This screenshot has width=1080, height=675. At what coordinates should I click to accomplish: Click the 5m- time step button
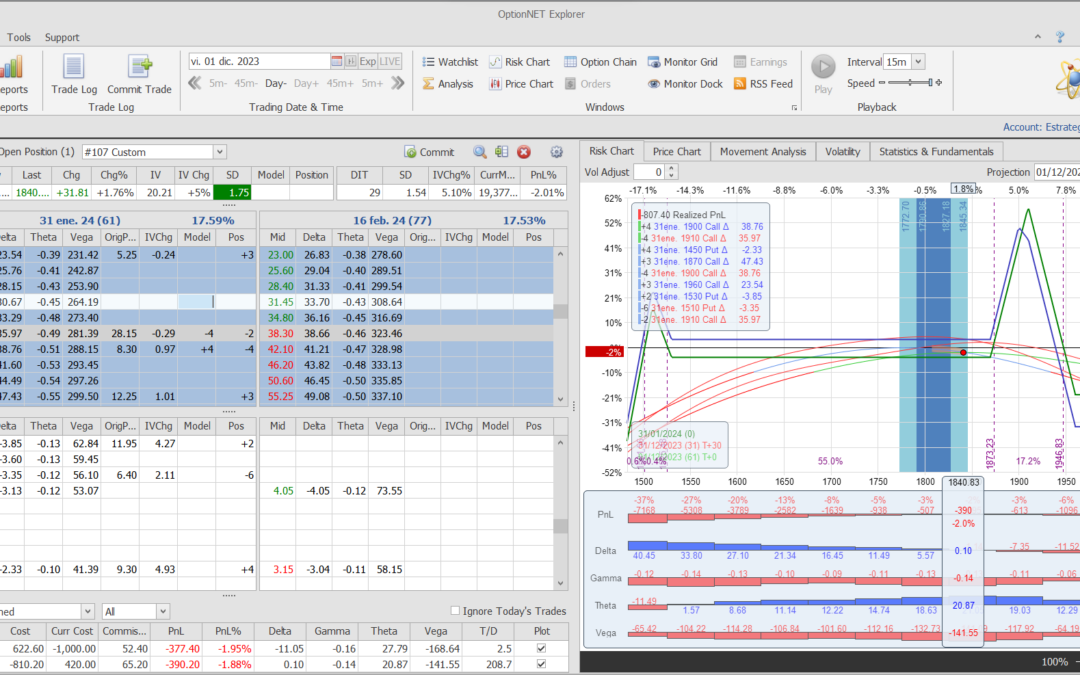(218, 83)
